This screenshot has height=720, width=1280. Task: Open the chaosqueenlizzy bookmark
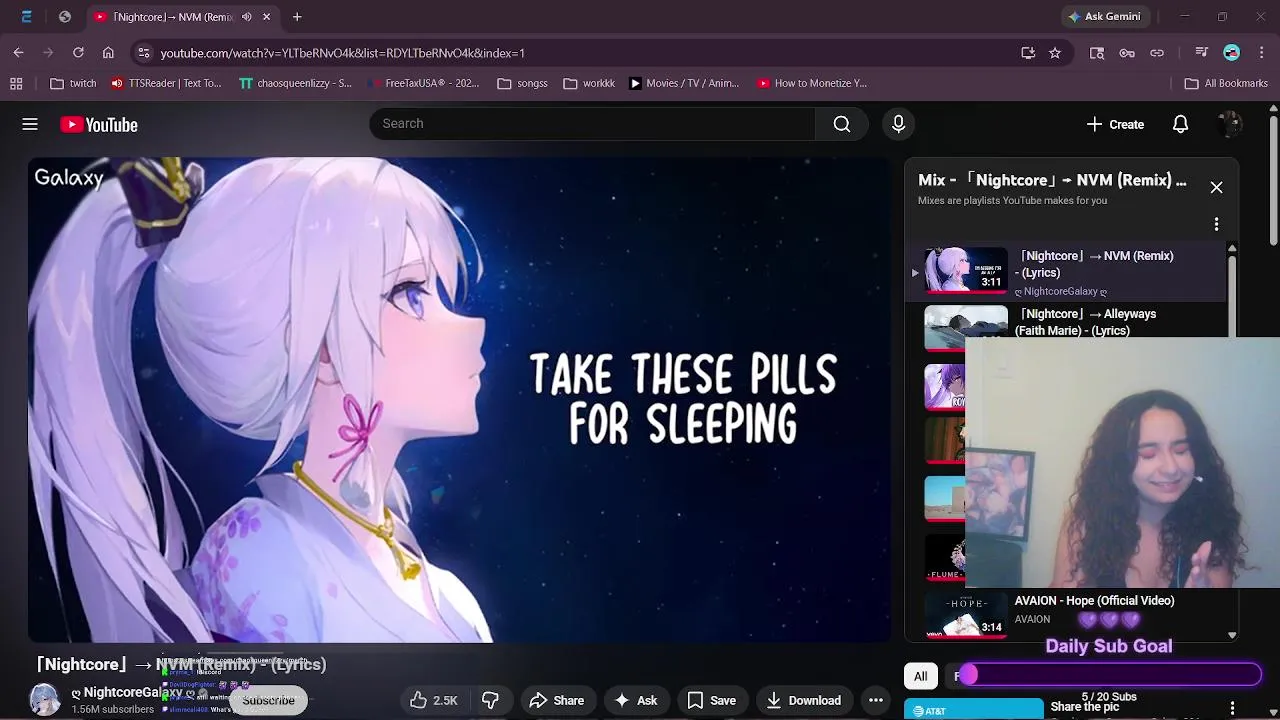[296, 83]
